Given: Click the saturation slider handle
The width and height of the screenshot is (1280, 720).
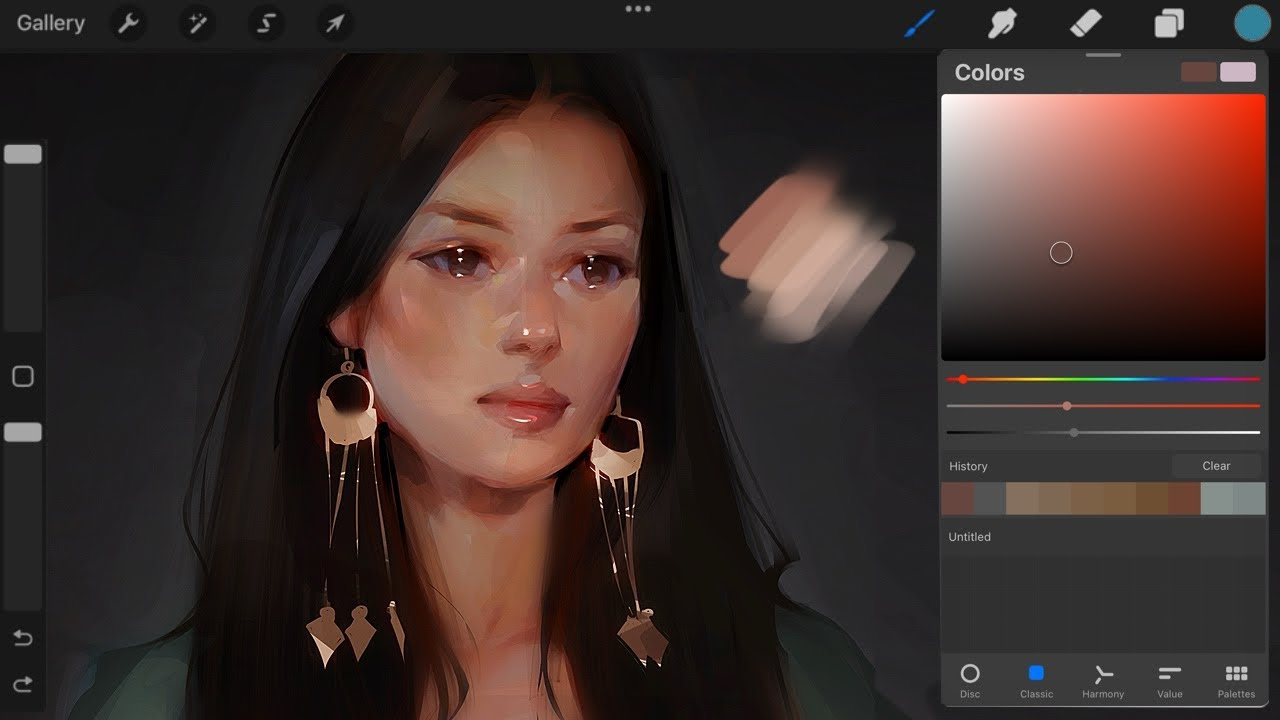Looking at the screenshot, I should point(1067,406).
